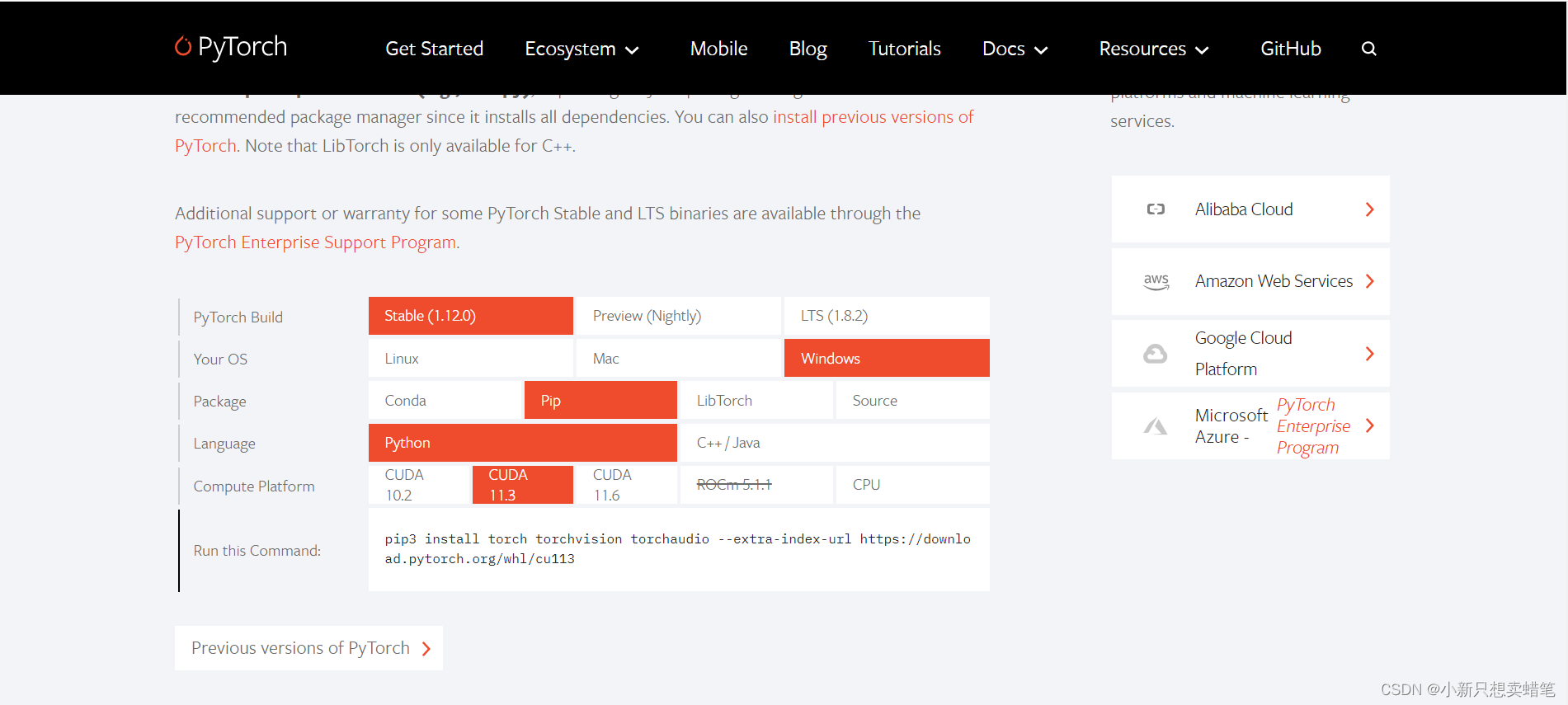Open Amazon Web Services card

pyautogui.click(x=1250, y=281)
